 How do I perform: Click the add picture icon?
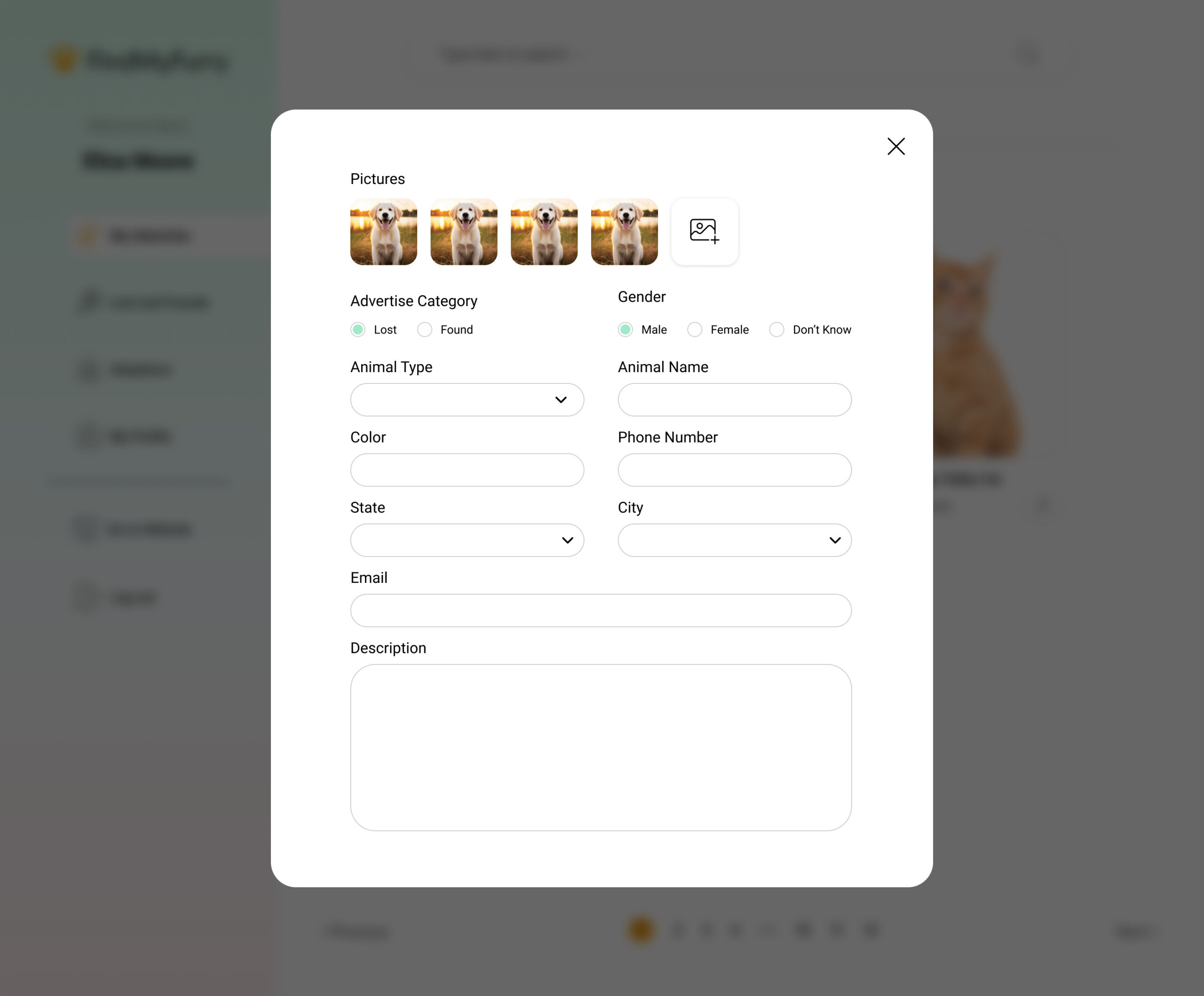point(705,231)
